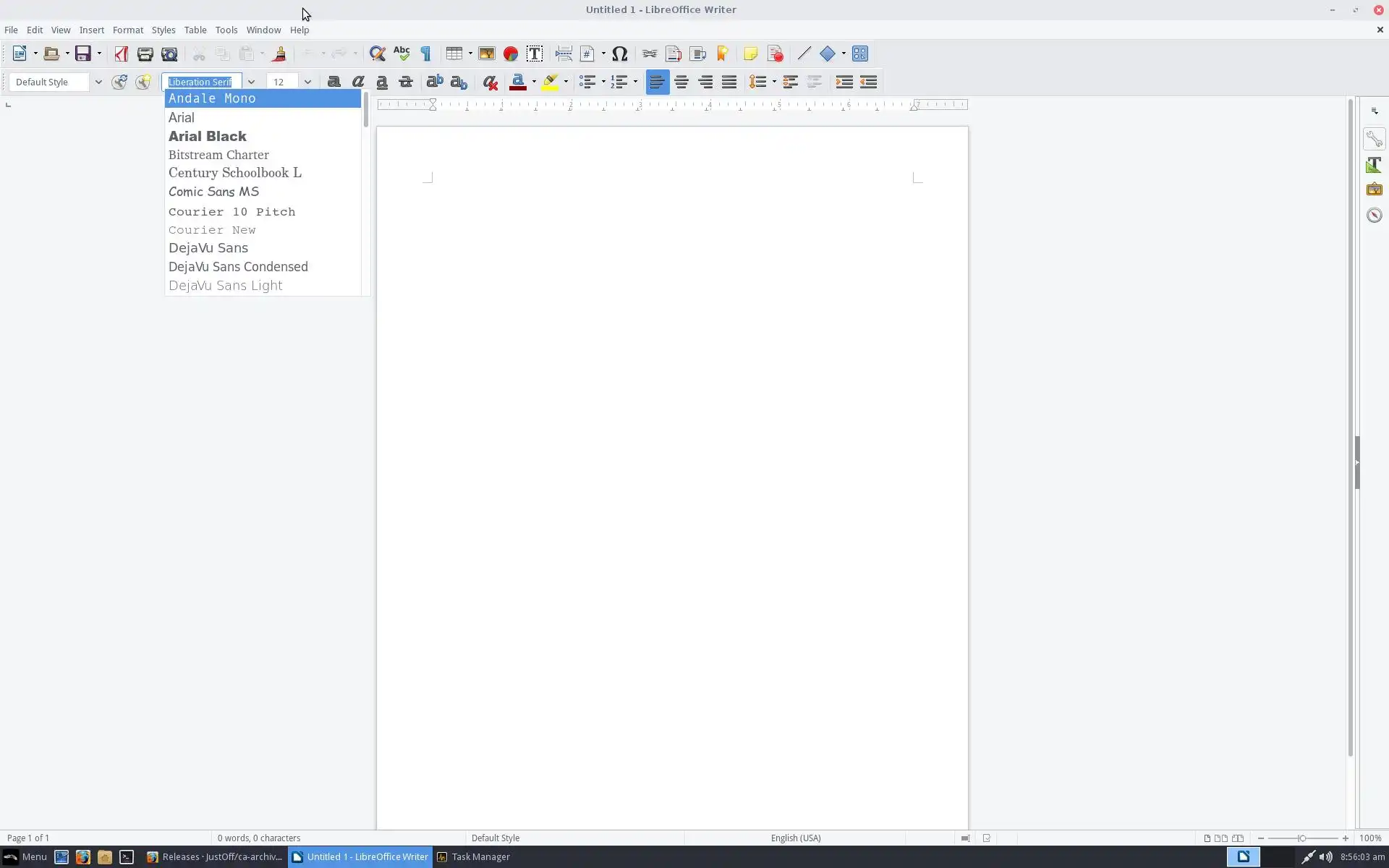Image resolution: width=1389 pixels, height=868 pixels.
Task: Insert special character Omega symbol
Action: 619,54
